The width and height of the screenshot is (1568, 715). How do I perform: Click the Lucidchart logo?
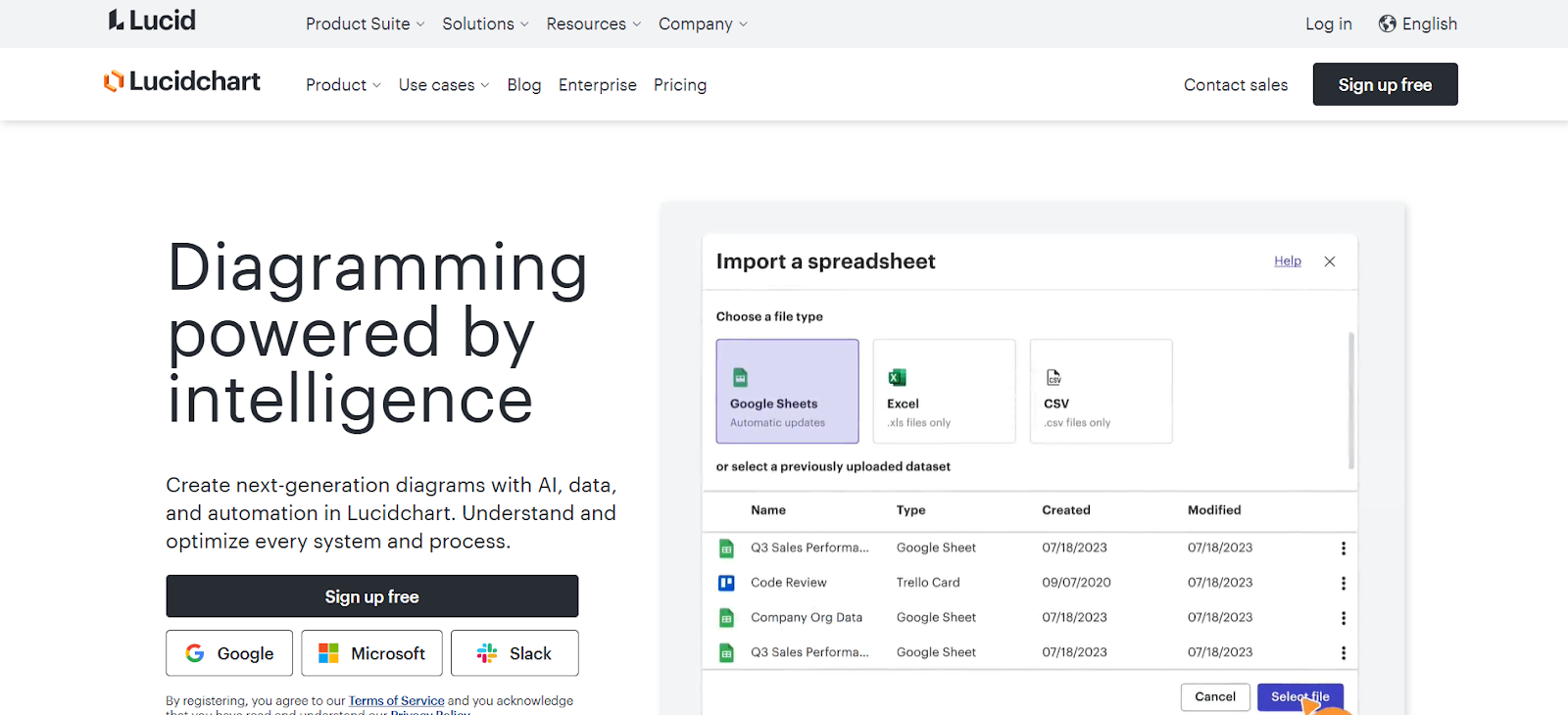click(x=182, y=81)
